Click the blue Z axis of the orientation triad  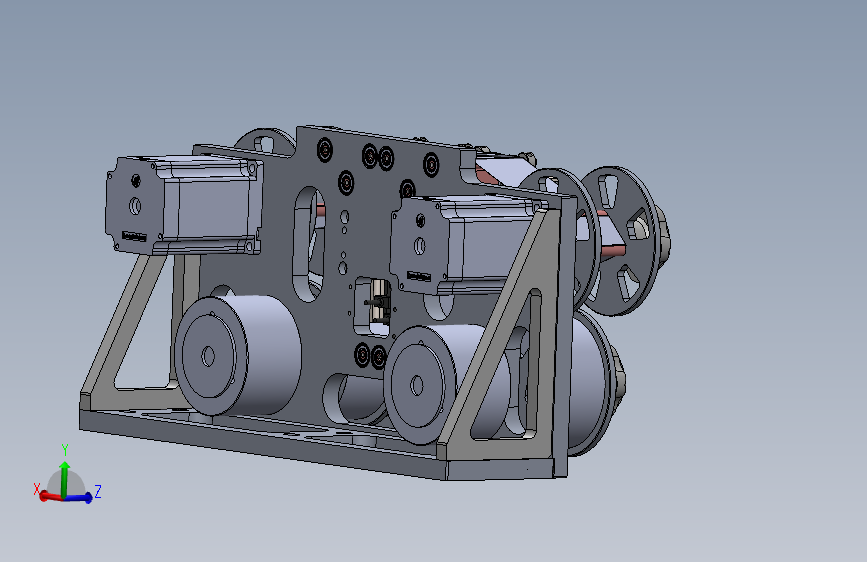79,498
